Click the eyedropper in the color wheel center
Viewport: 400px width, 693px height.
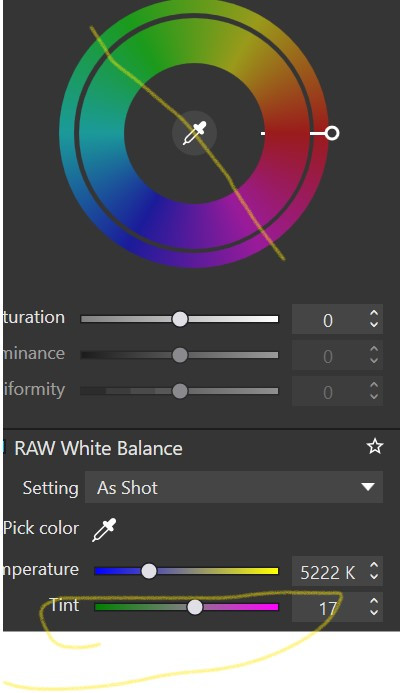[194, 133]
